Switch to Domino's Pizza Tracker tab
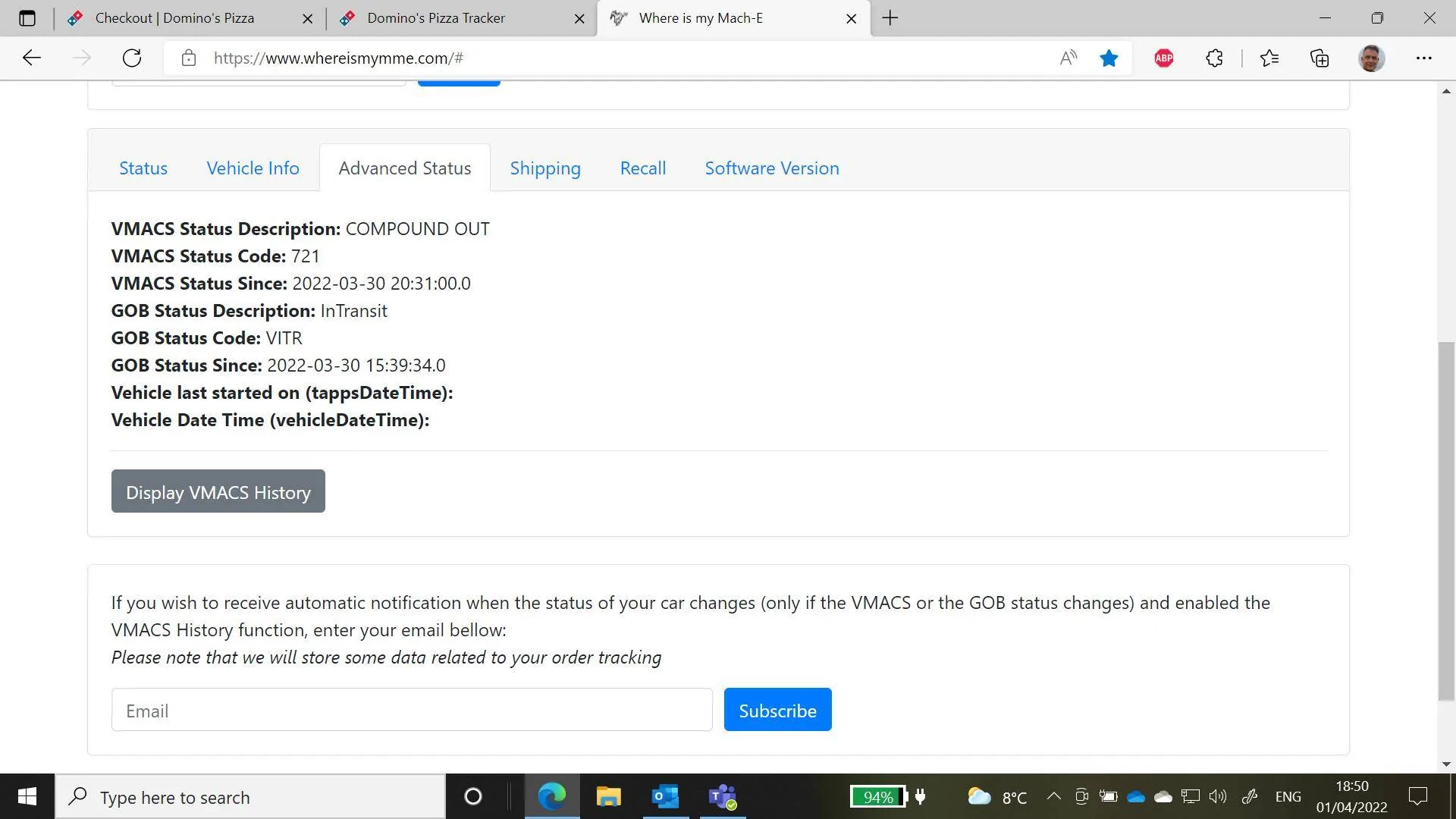 pos(463,18)
